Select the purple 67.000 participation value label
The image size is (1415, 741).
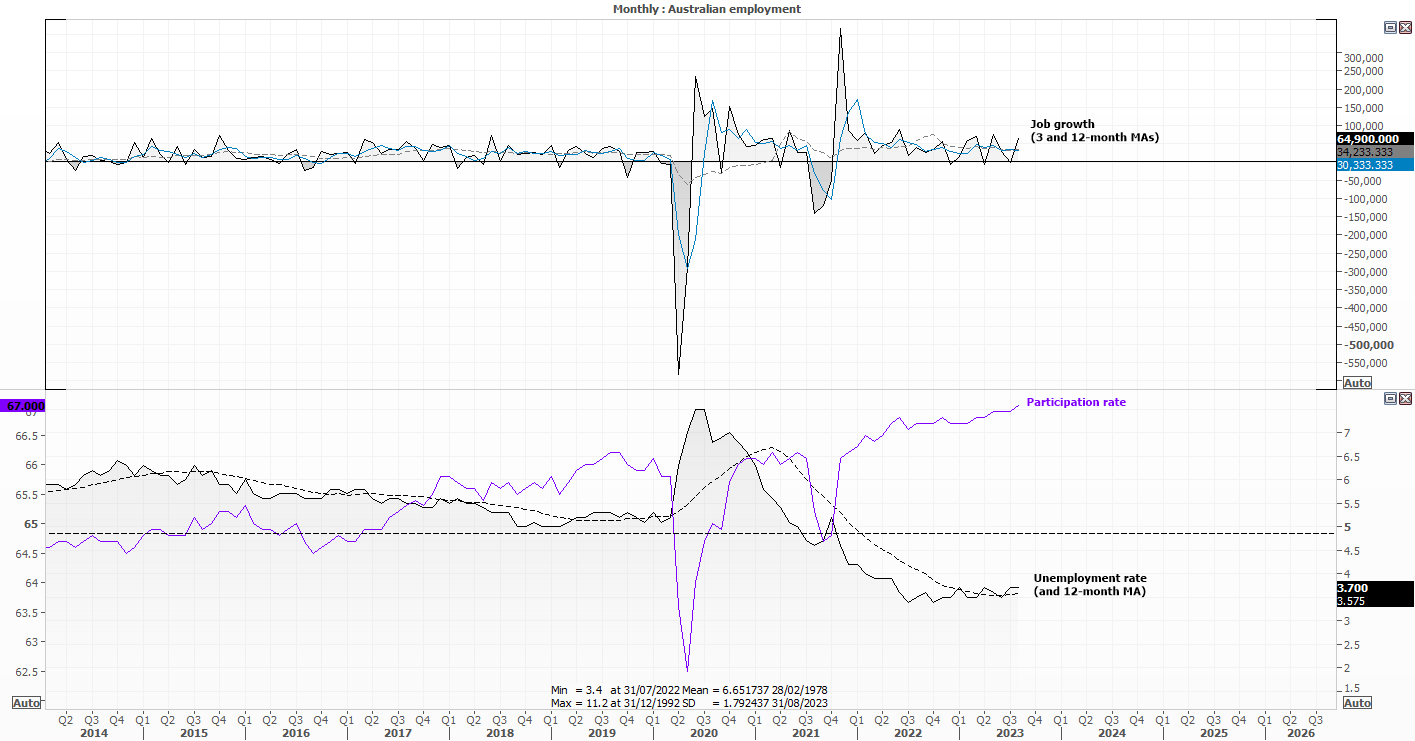click(x=24, y=406)
